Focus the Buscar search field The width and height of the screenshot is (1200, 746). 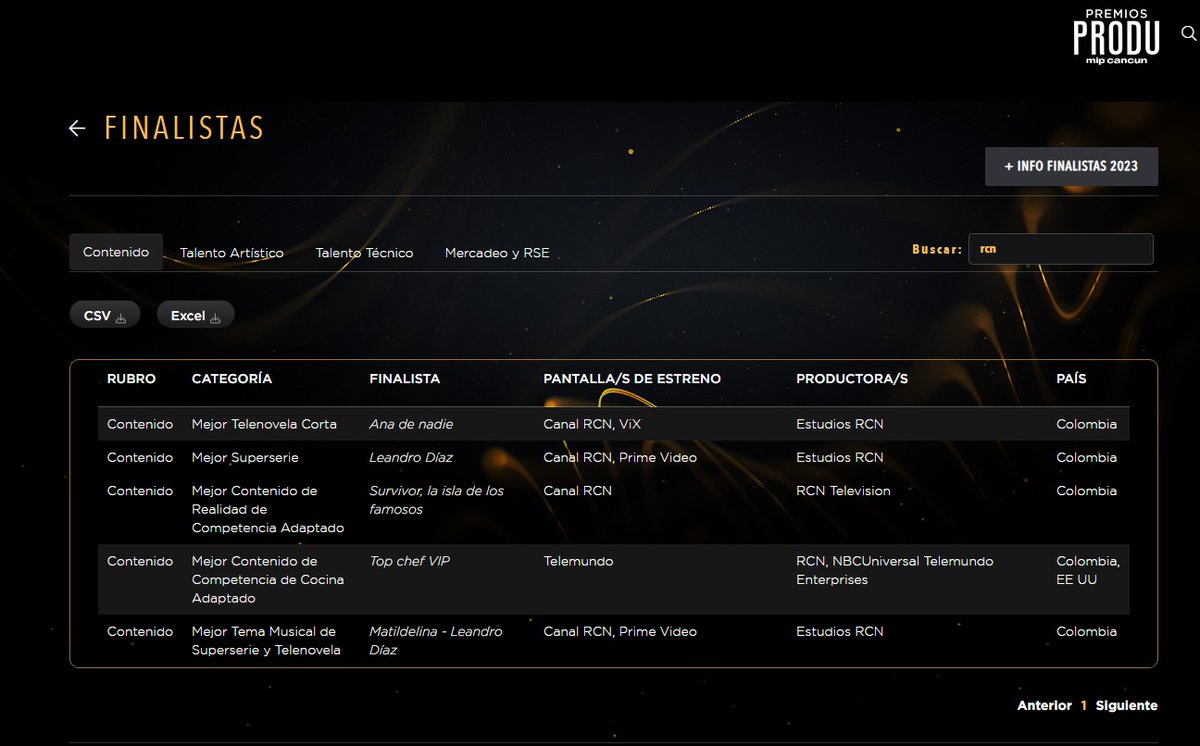coord(1060,249)
